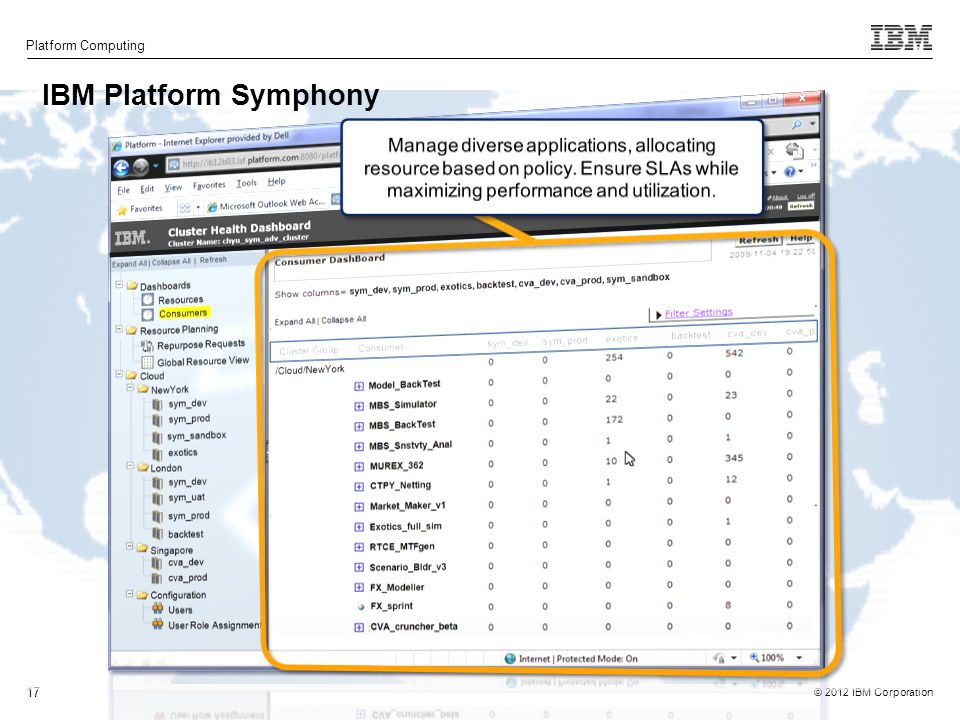
Task: Click the Help button near Refresh
Action: coord(801,238)
